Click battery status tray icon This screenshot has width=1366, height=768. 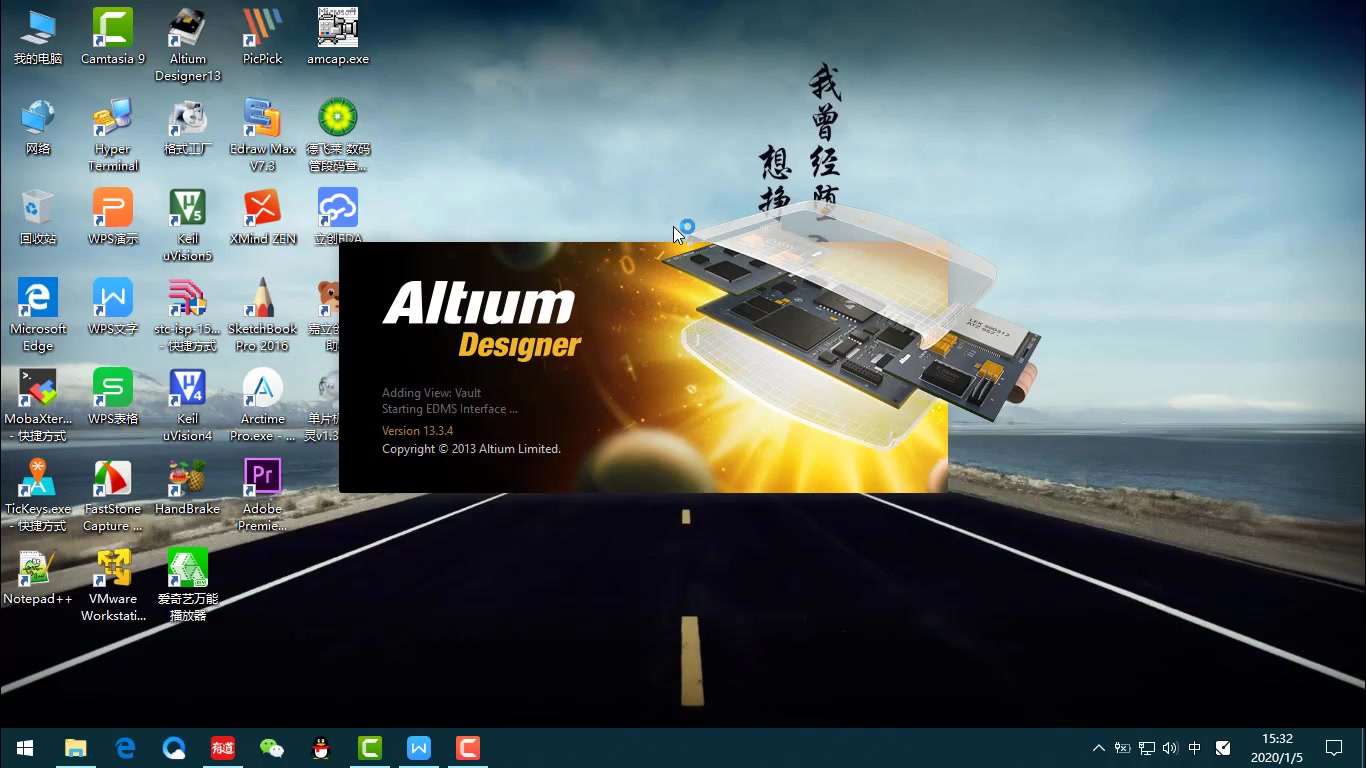point(1123,748)
